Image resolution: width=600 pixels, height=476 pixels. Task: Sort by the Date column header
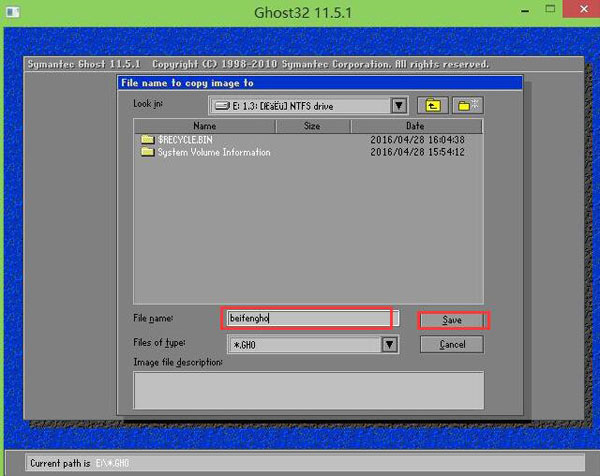[416, 126]
